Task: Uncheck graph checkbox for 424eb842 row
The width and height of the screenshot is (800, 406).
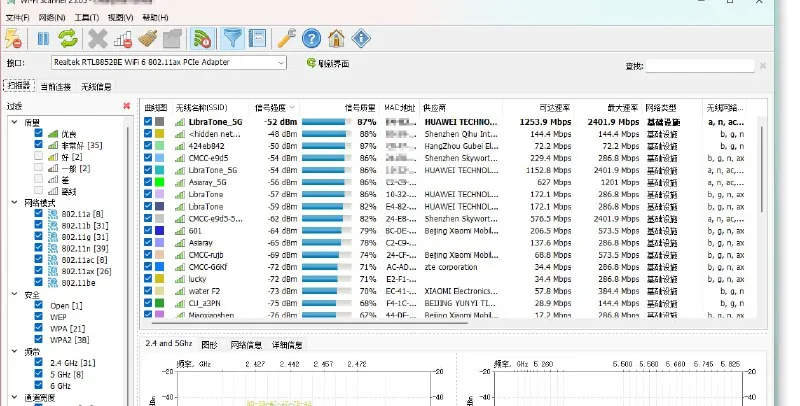Action: click(x=148, y=146)
